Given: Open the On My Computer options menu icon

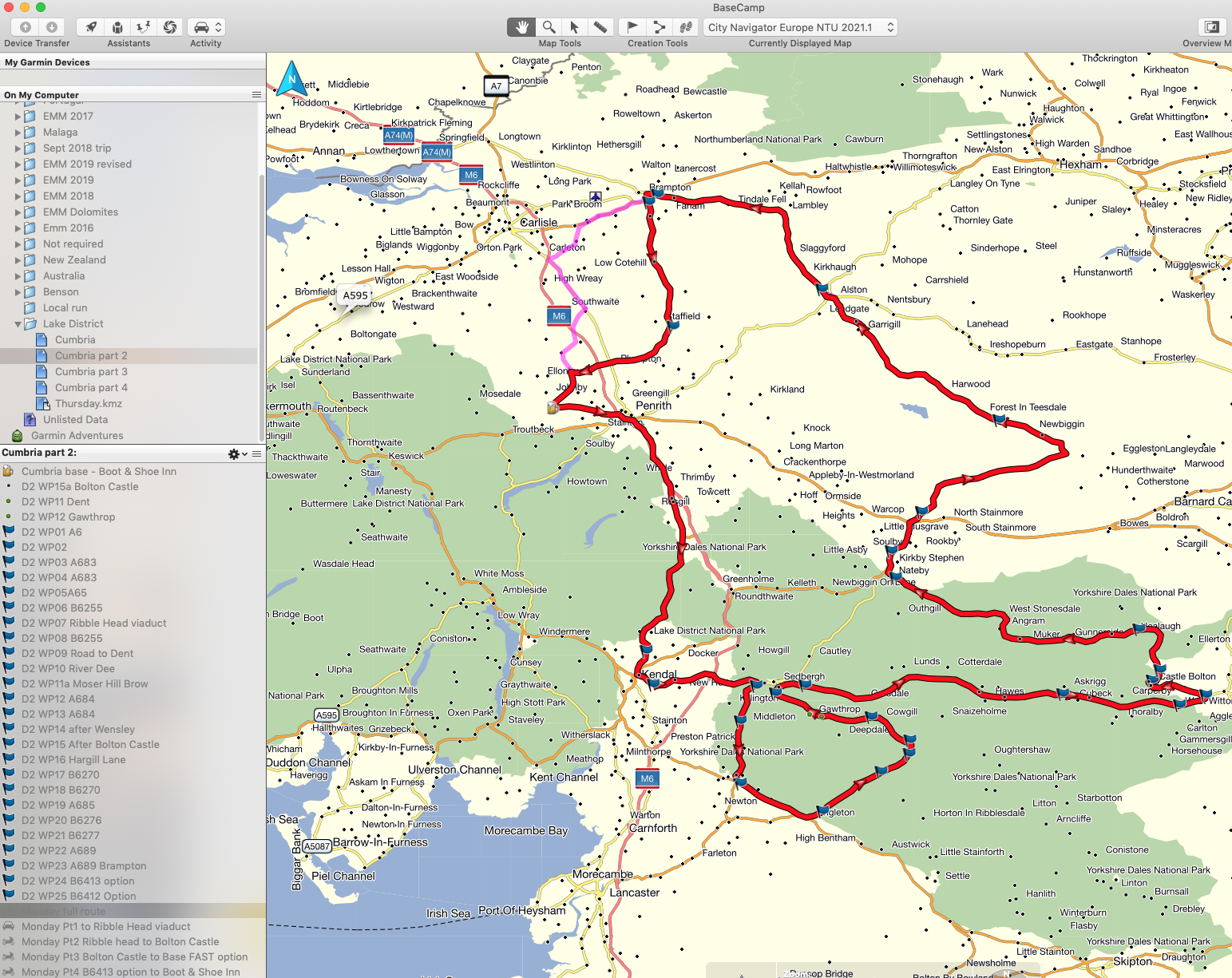Looking at the screenshot, I should click(256, 94).
